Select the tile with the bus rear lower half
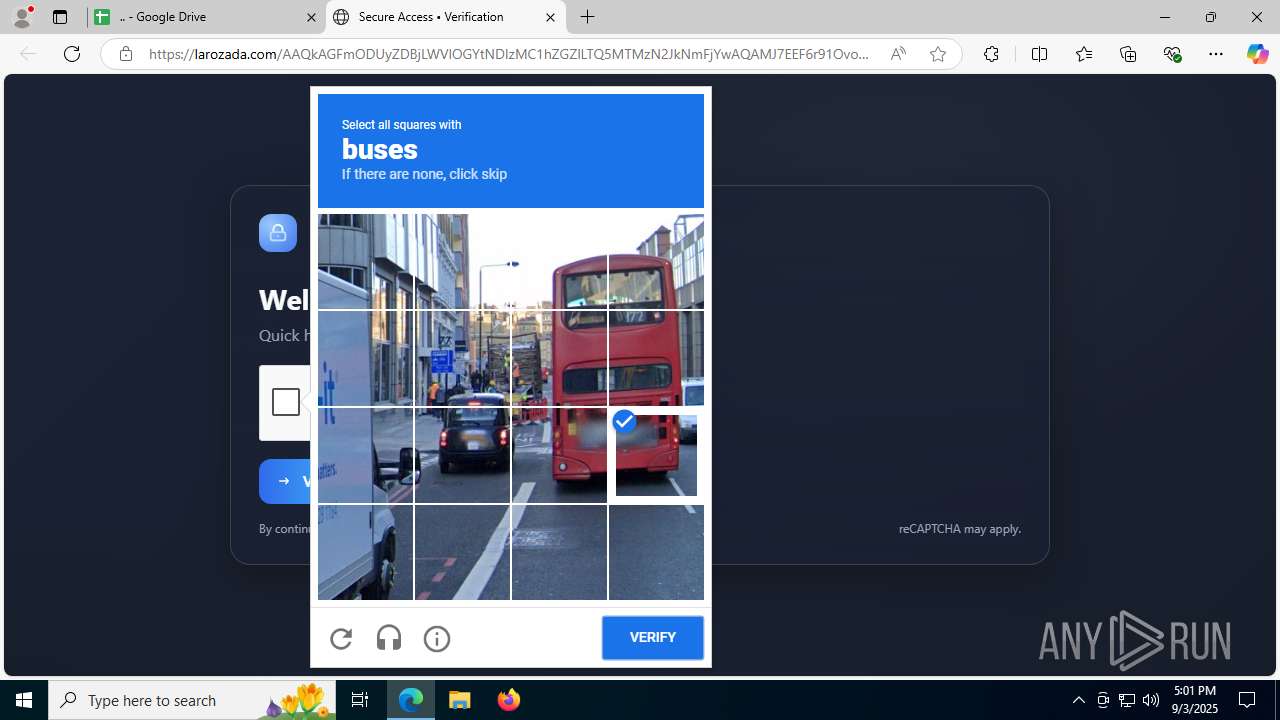 point(559,455)
